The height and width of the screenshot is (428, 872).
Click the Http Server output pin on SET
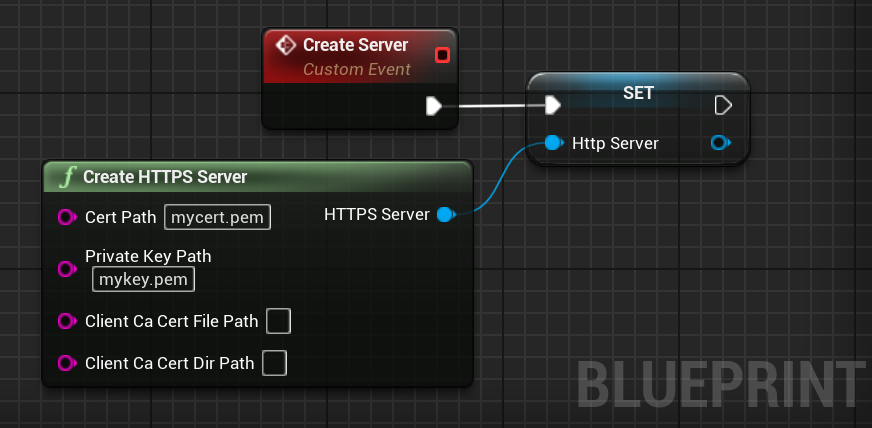click(721, 143)
